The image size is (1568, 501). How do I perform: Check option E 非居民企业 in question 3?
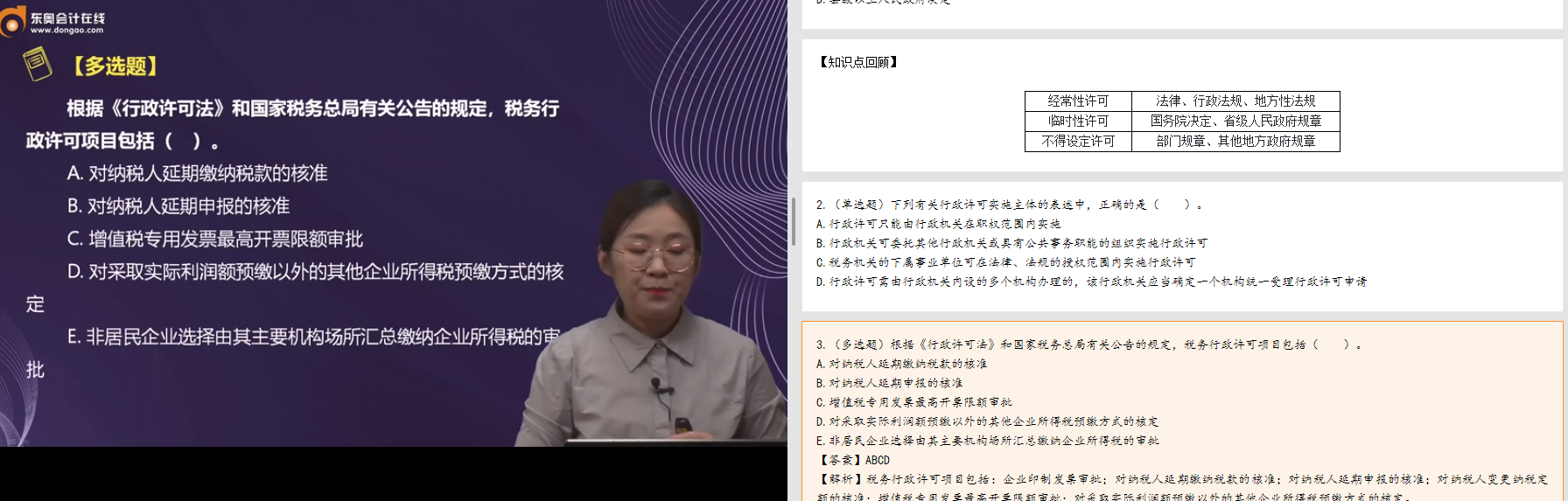(x=987, y=441)
